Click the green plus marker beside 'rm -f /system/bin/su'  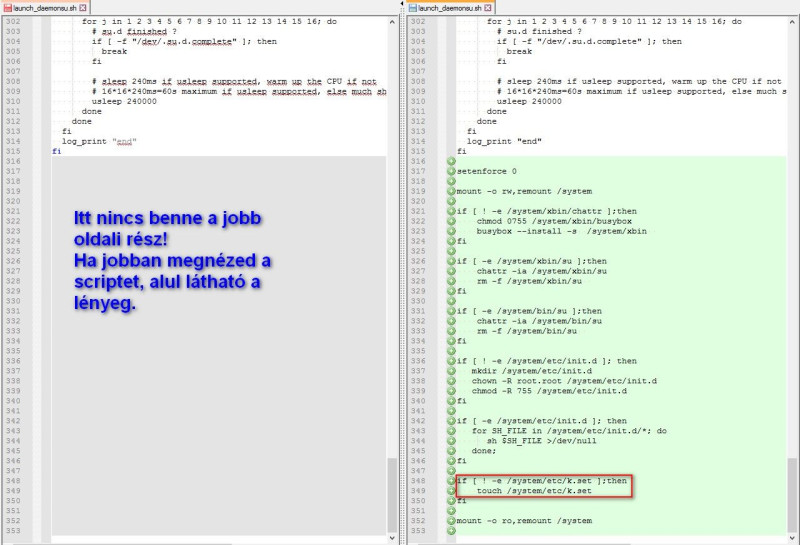(x=451, y=331)
